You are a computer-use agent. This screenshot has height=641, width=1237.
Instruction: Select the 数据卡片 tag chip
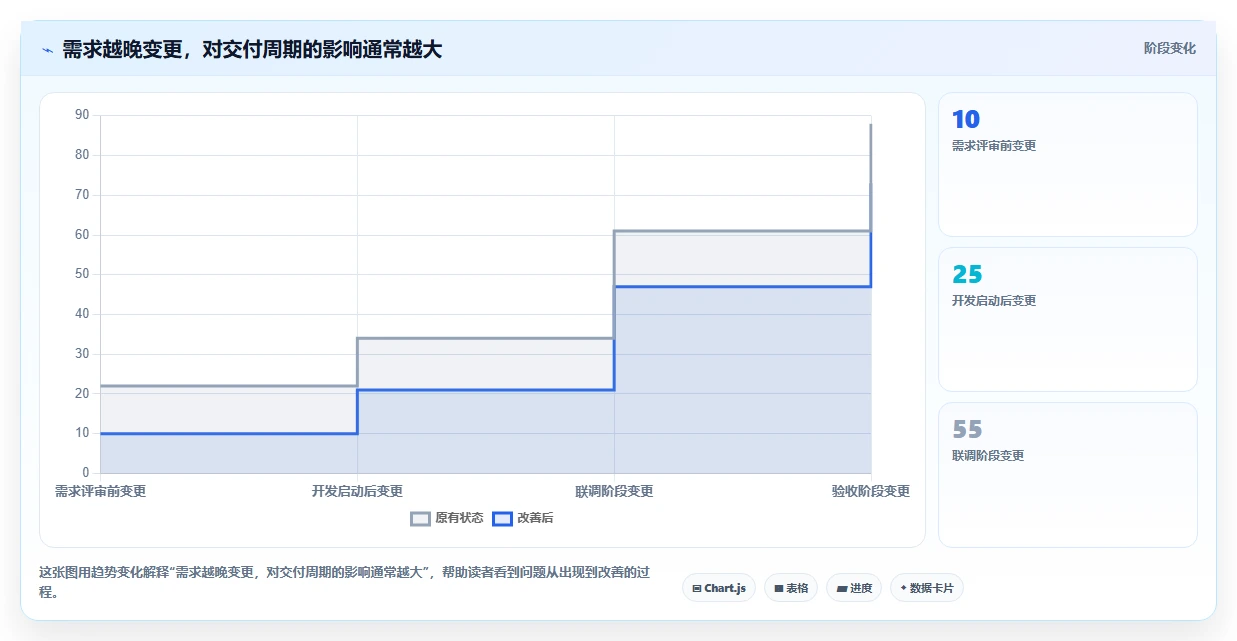point(927,588)
